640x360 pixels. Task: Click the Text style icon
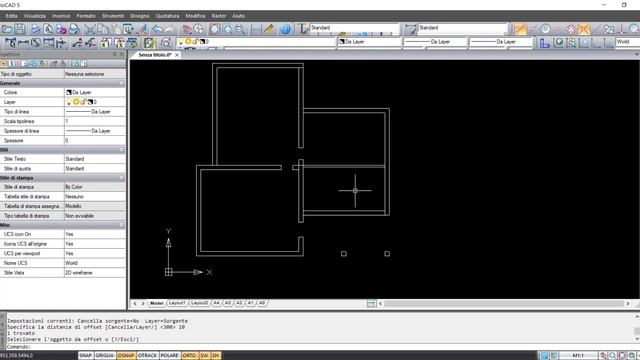point(302,29)
